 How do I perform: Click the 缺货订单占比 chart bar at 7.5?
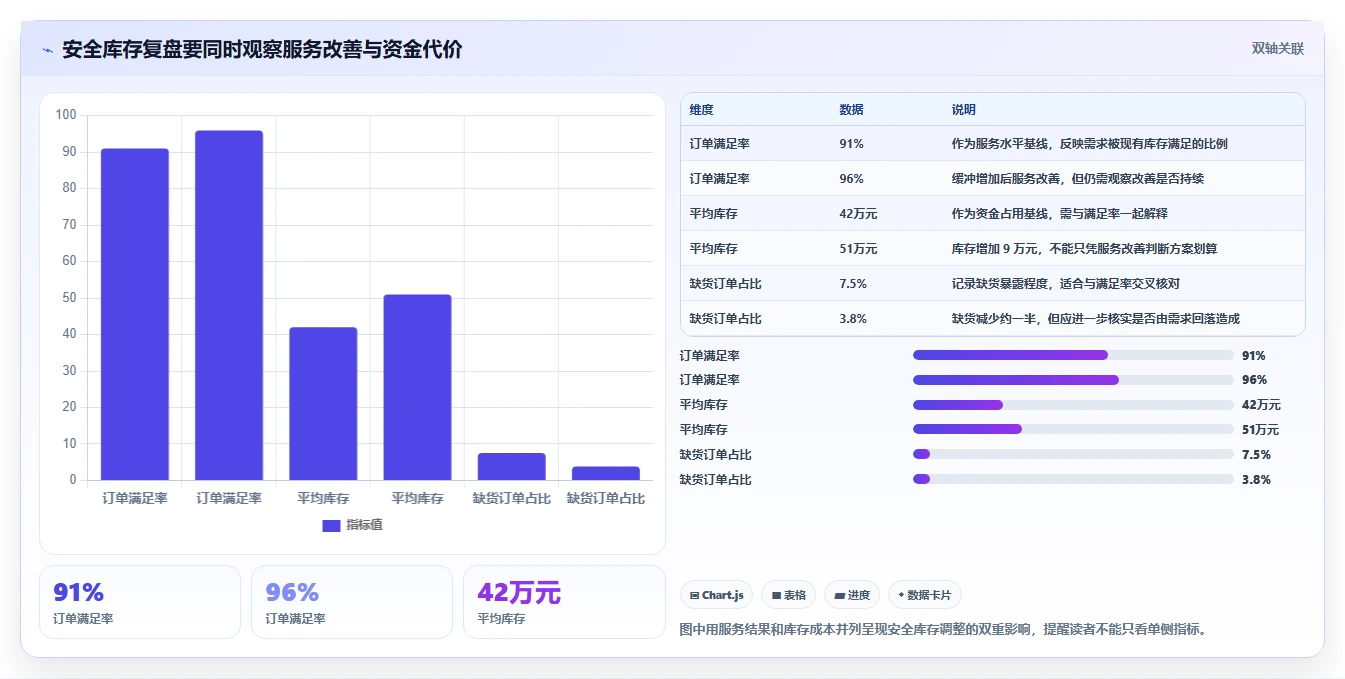point(511,467)
